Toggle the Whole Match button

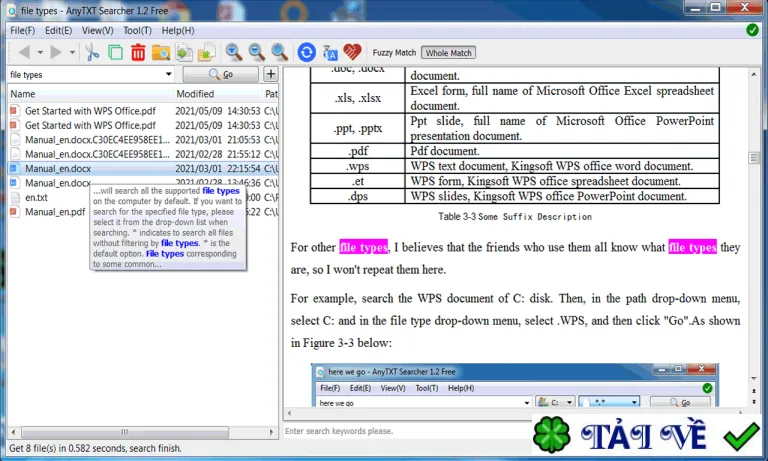tap(448, 52)
